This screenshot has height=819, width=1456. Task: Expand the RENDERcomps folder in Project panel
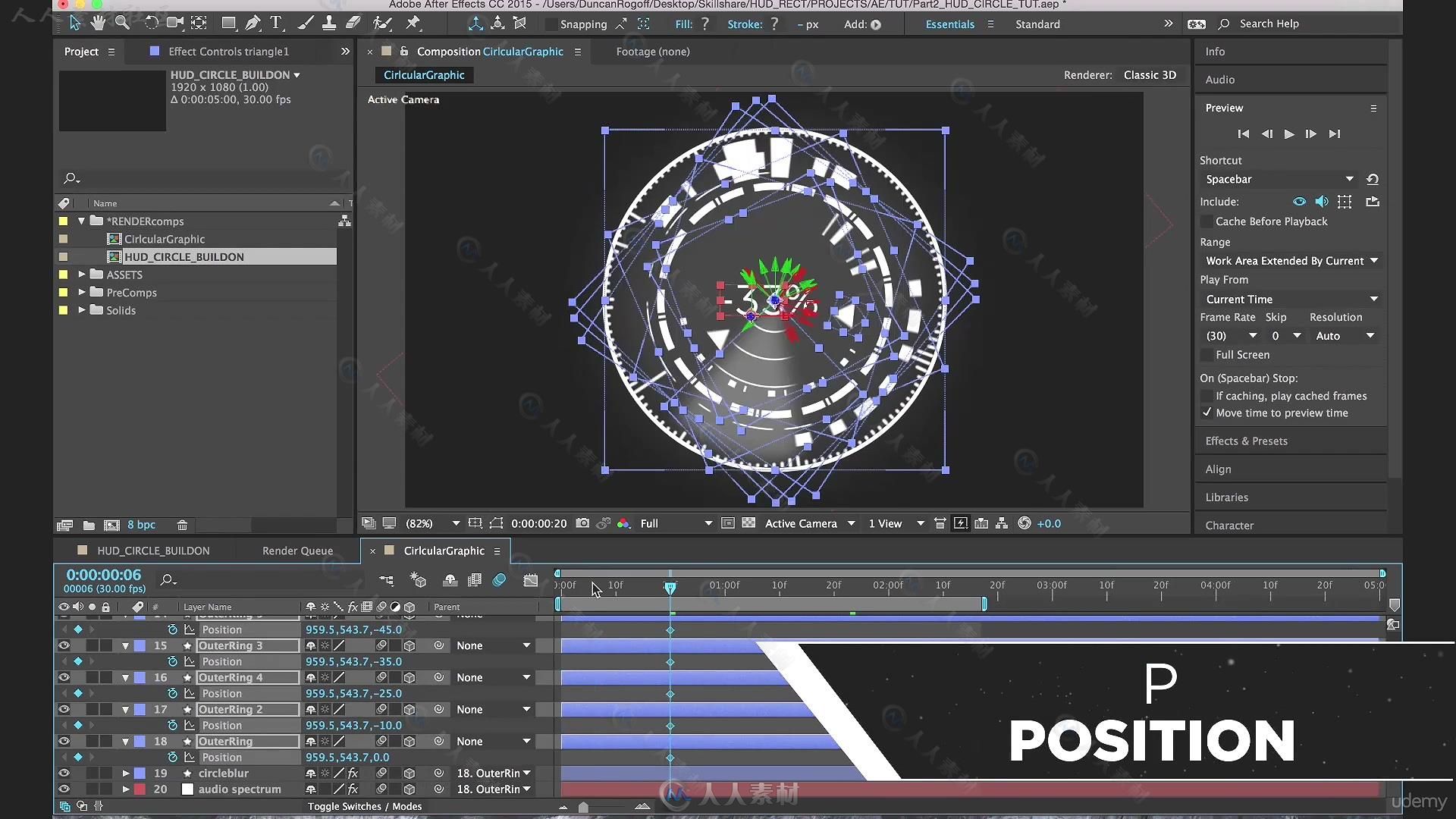coord(81,221)
